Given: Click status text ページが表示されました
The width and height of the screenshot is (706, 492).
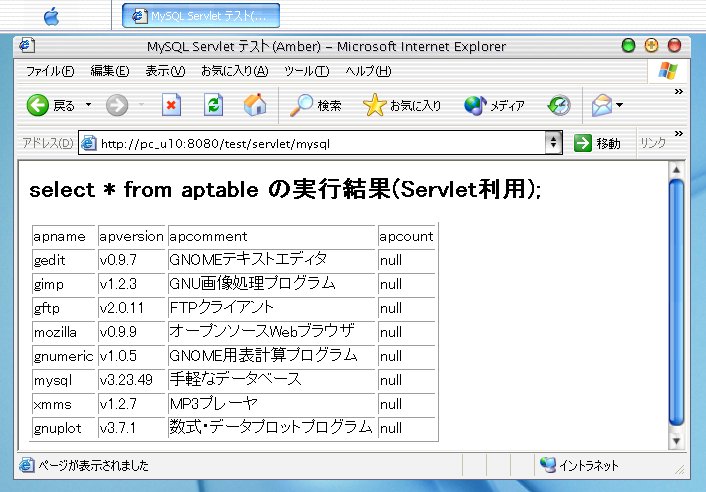Looking at the screenshot, I should point(93,465).
